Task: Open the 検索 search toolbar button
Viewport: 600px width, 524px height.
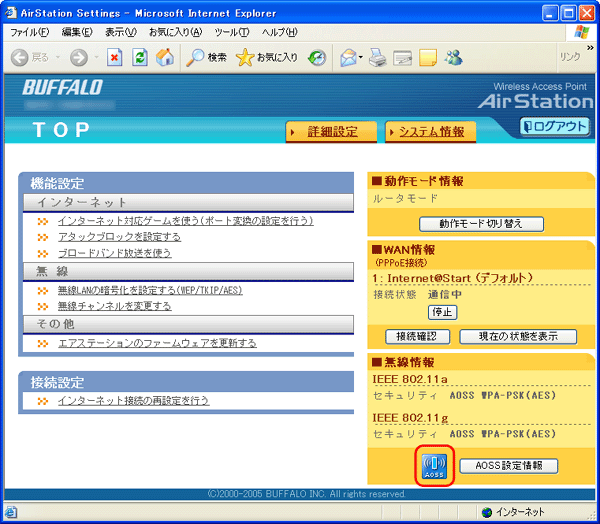Action: click(207, 58)
